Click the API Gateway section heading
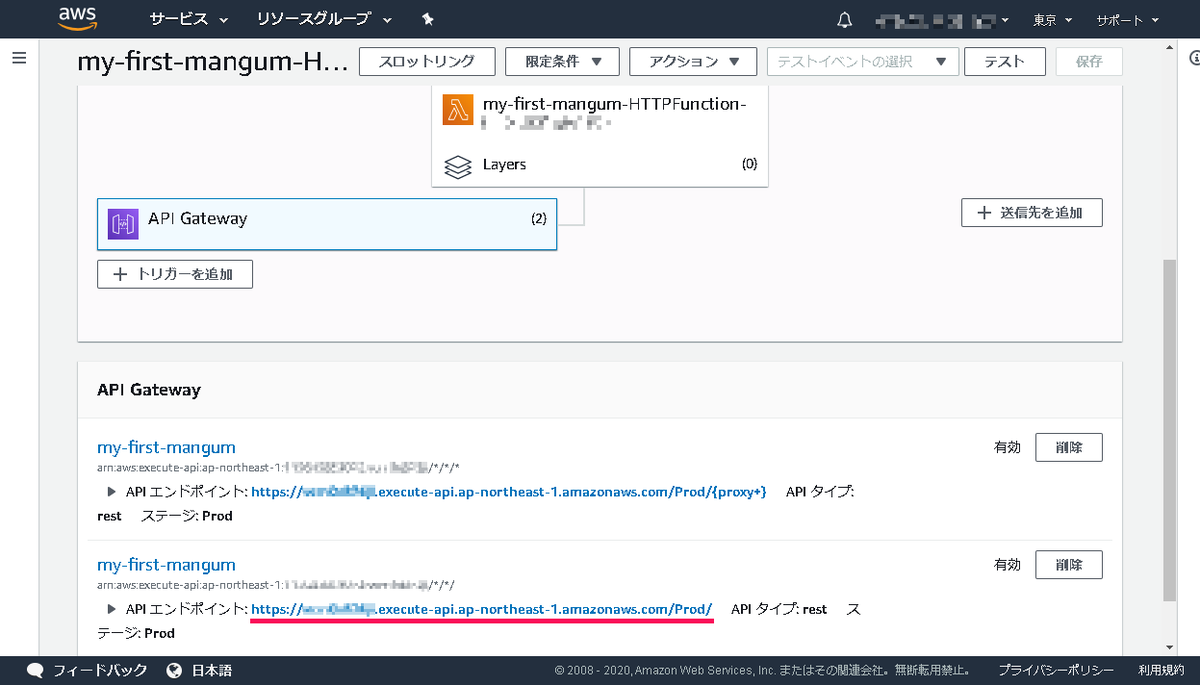The image size is (1200, 685). 149,390
